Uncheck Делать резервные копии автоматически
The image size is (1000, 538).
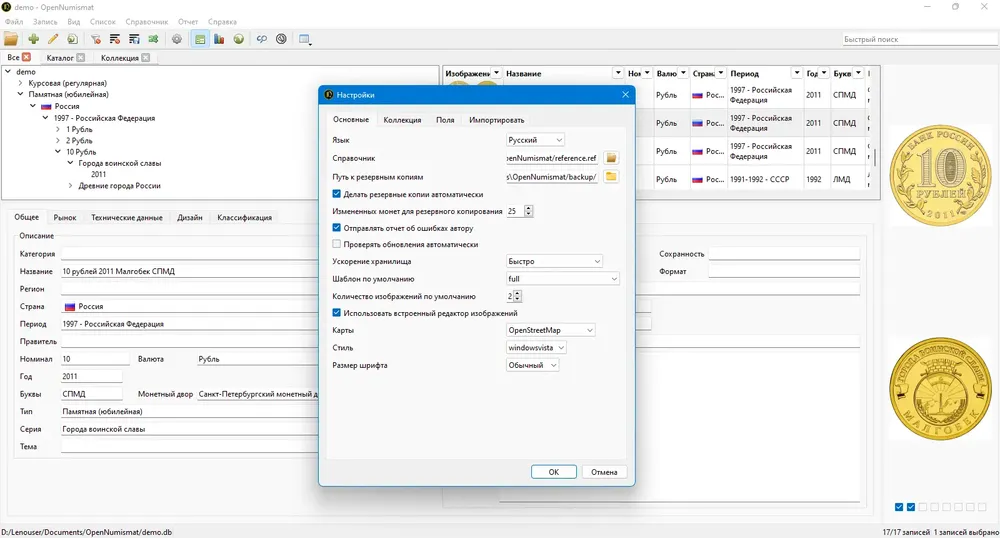pyautogui.click(x=337, y=194)
